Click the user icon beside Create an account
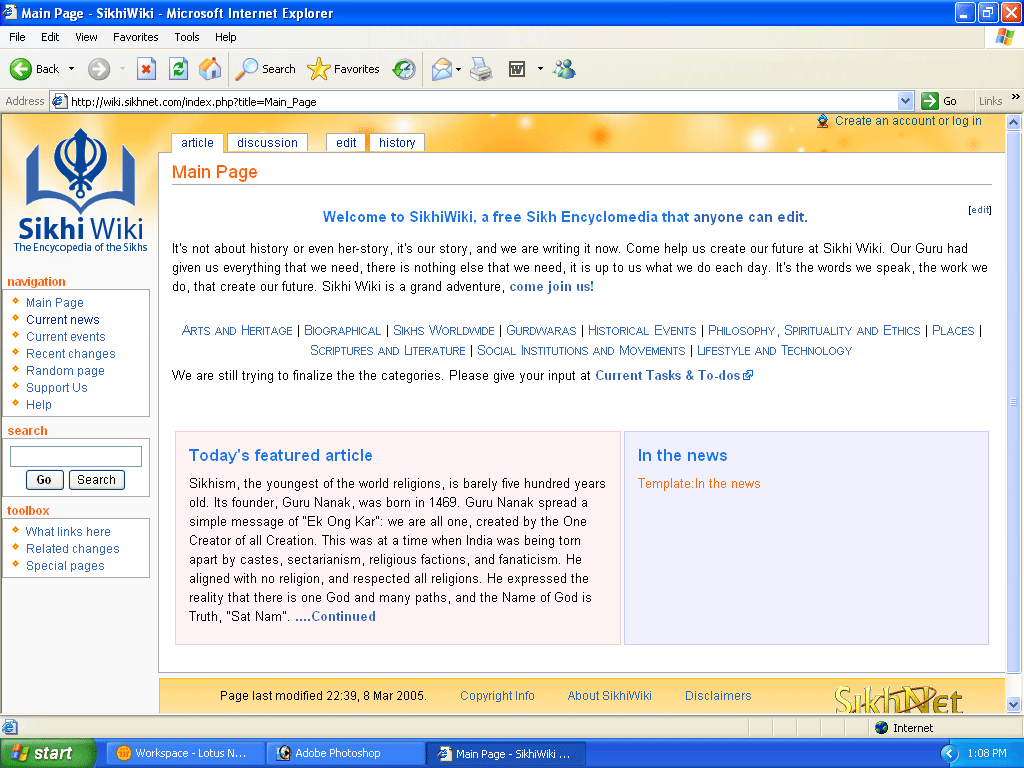The height and width of the screenshot is (768, 1024). pyautogui.click(x=823, y=121)
